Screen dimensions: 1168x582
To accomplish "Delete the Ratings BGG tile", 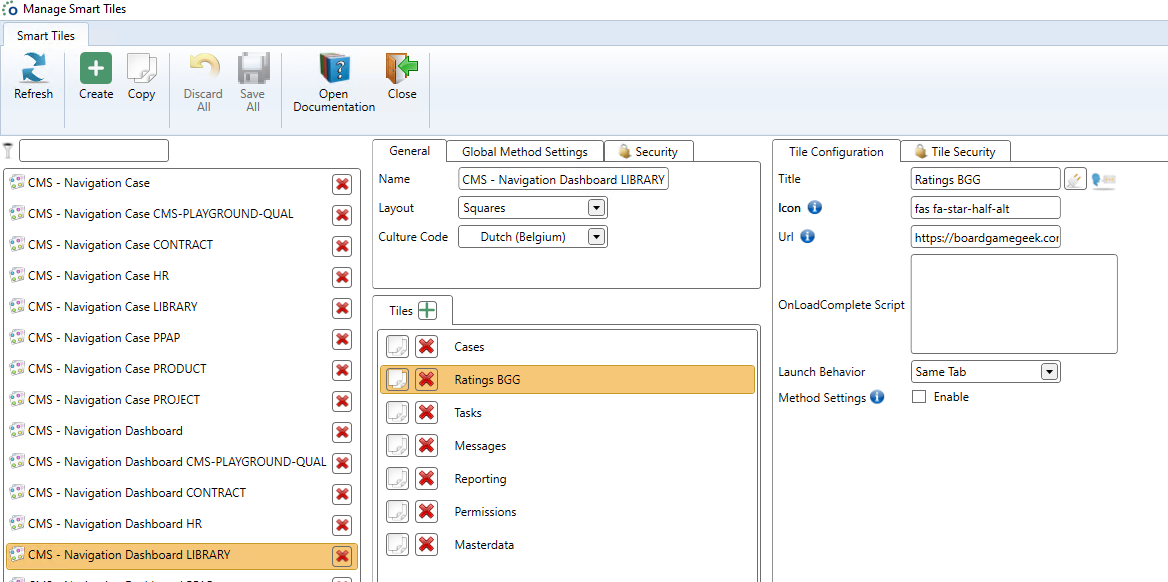I will pyautogui.click(x=426, y=379).
